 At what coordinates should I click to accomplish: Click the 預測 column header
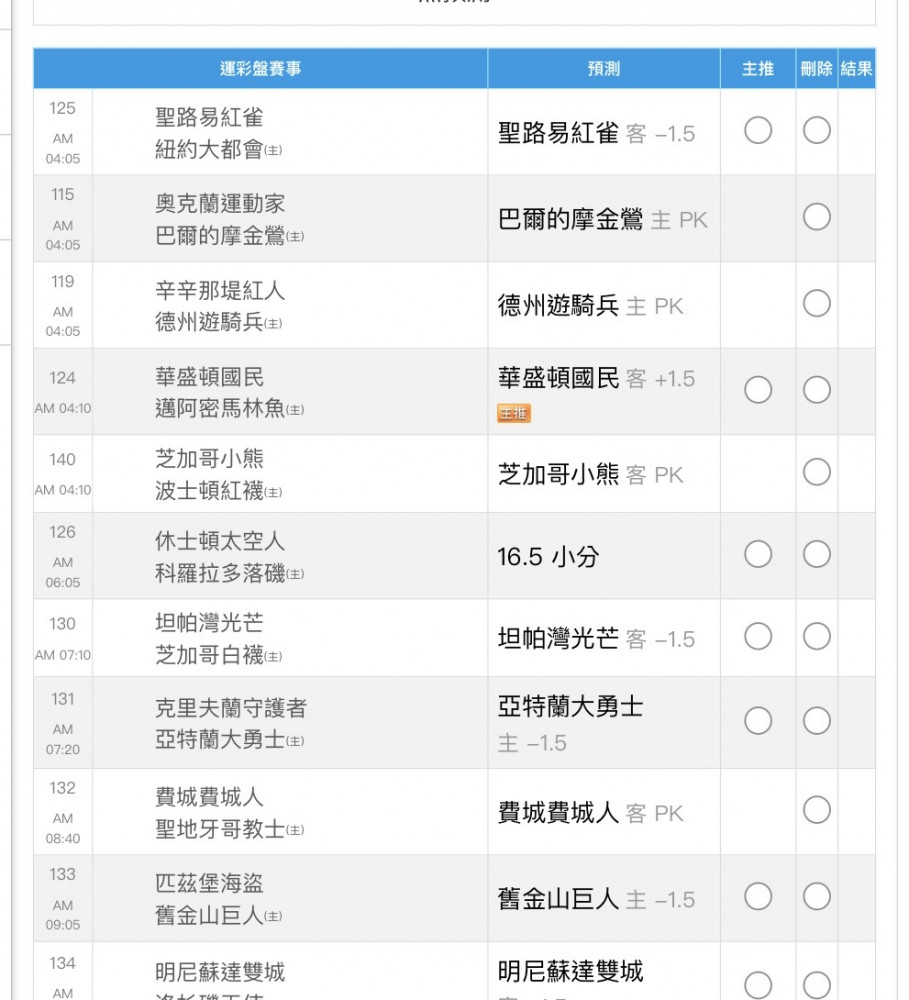point(603,69)
